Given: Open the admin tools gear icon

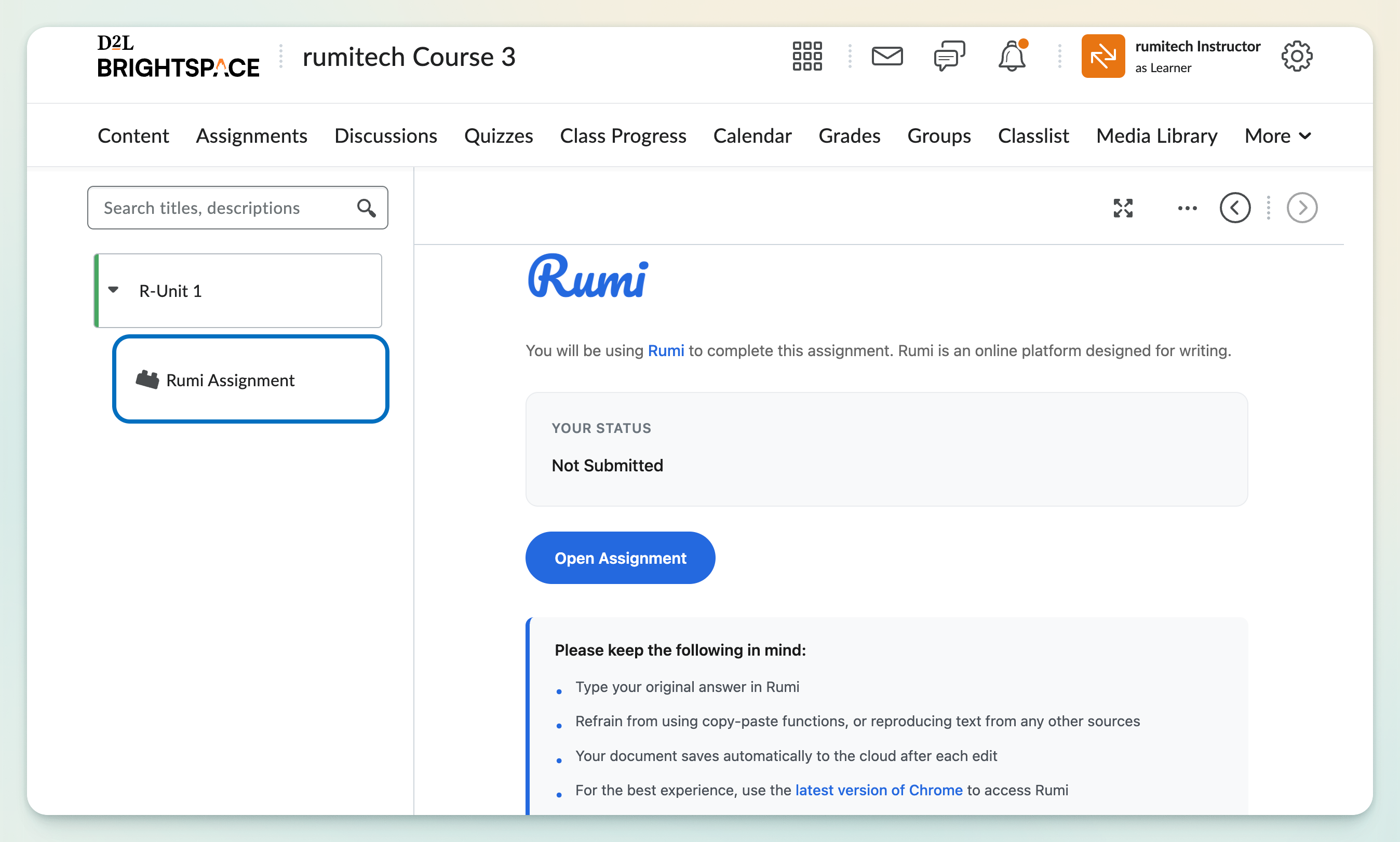Looking at the screenshot, I should pyautogui.click(x=1297, y=56).
